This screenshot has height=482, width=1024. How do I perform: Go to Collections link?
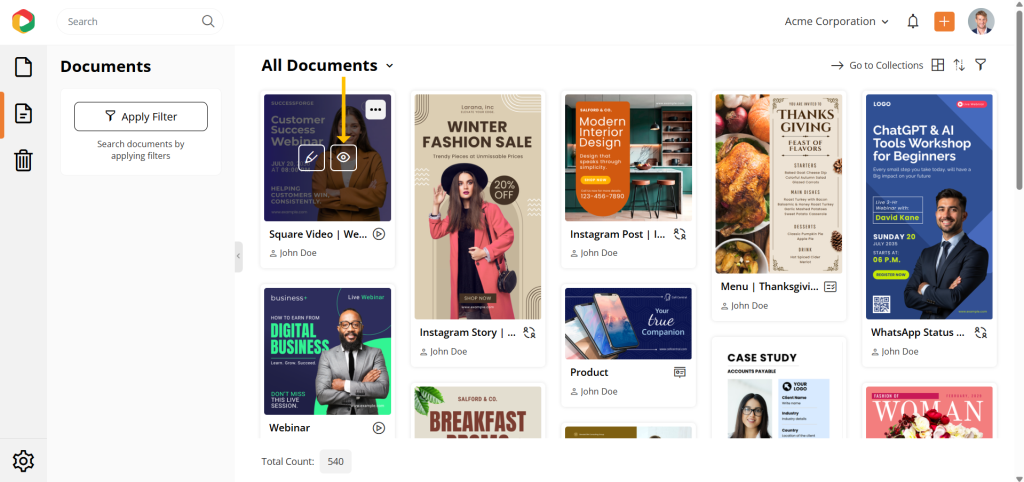click(876, 65)
